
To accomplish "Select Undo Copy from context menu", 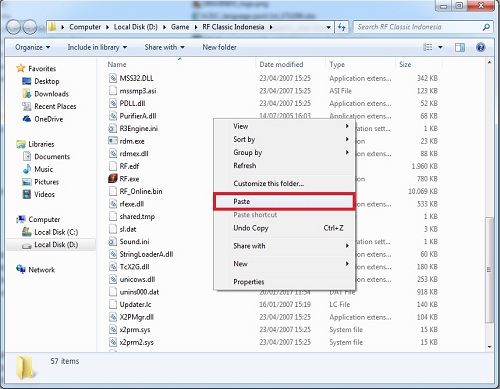I will click(x=284, y=228).
